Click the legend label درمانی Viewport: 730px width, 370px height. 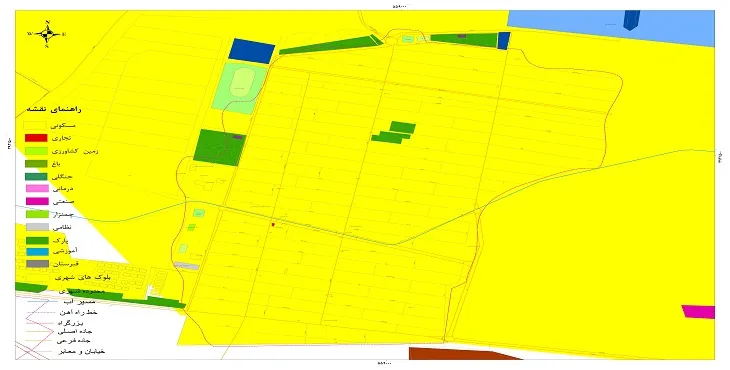pyautogui.click(x=63, y=188)
